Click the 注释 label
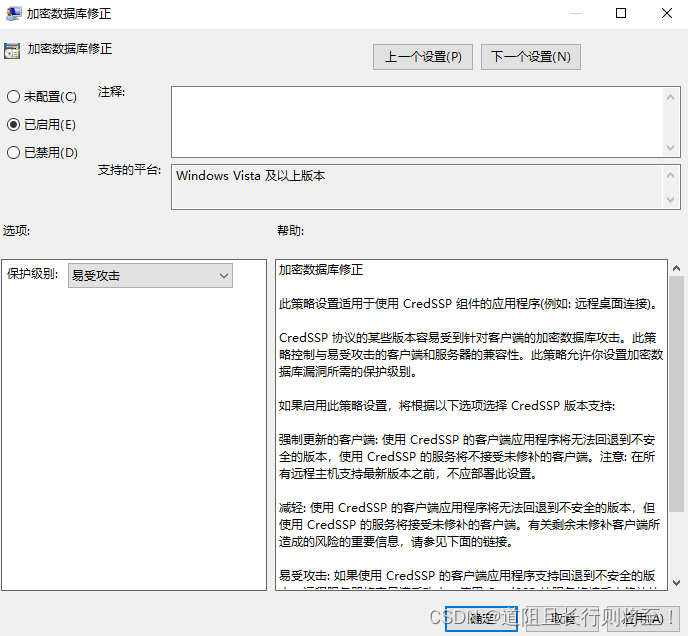The width and height of the screenshot is (688, 636). point(111,92)
